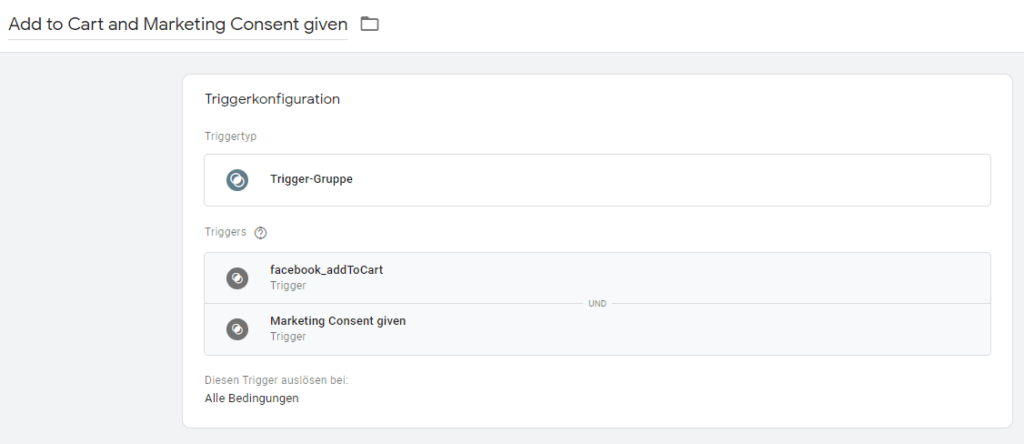The width and height of the screenshot is (1024, 444).
Task: Click the Trigger subtitle under Marketing Consent given
Action: tap(288, 337)
